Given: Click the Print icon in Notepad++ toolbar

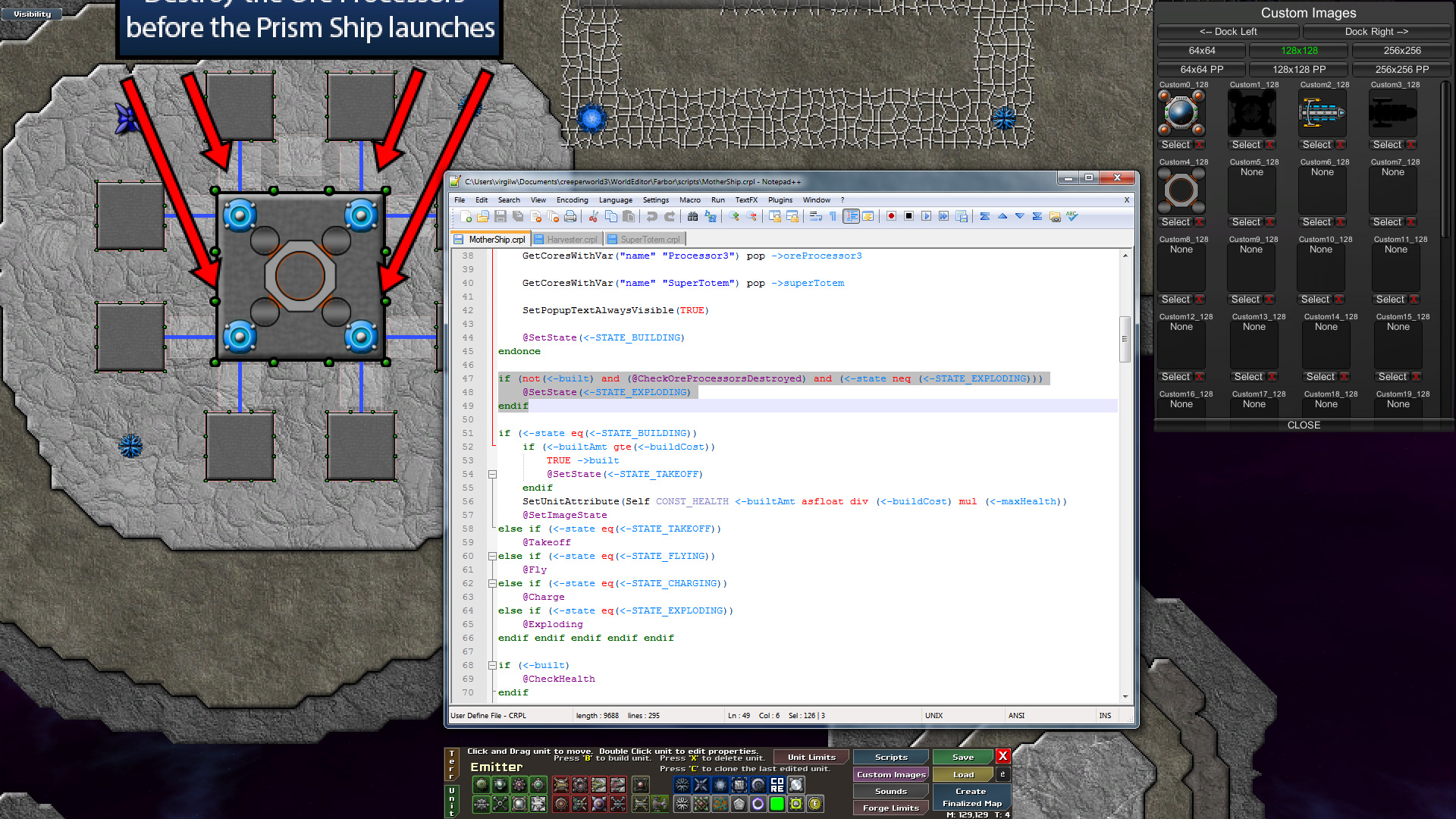Looking at the screenshot, I should click(x=570, y=217).
